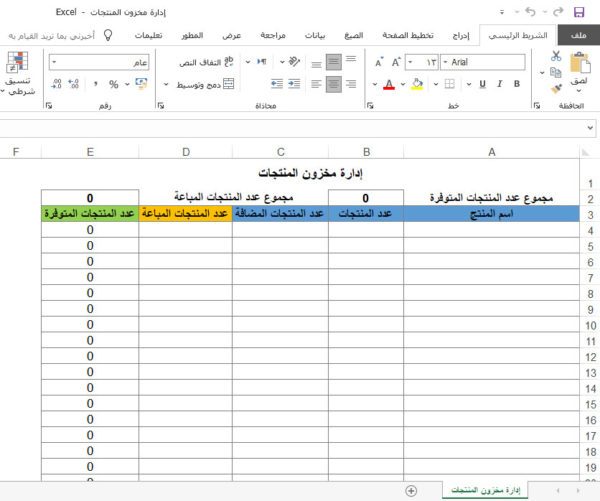
Task: Click the Copy icon
Action: point(556,72)
